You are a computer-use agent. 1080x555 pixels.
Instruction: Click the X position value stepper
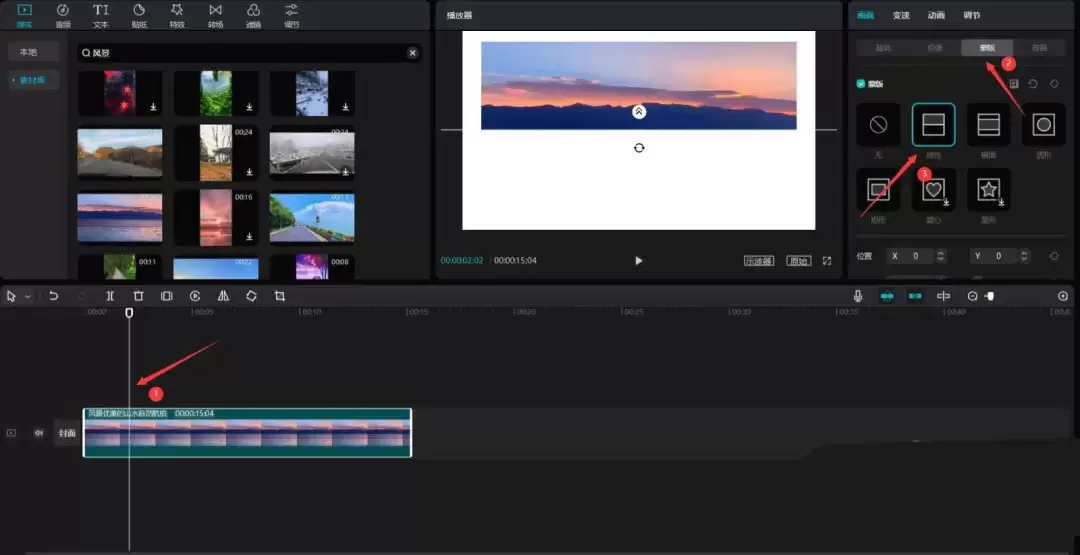pos(940,256)
